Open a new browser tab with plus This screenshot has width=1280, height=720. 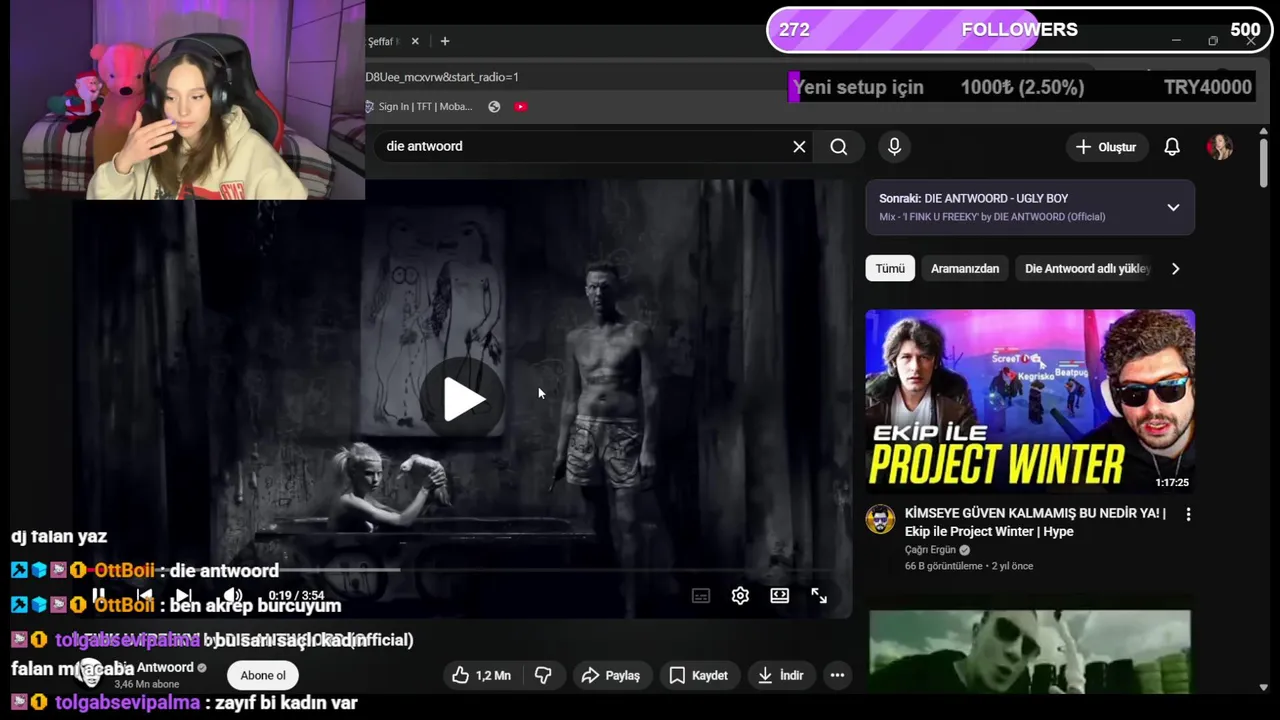[445, 41]
